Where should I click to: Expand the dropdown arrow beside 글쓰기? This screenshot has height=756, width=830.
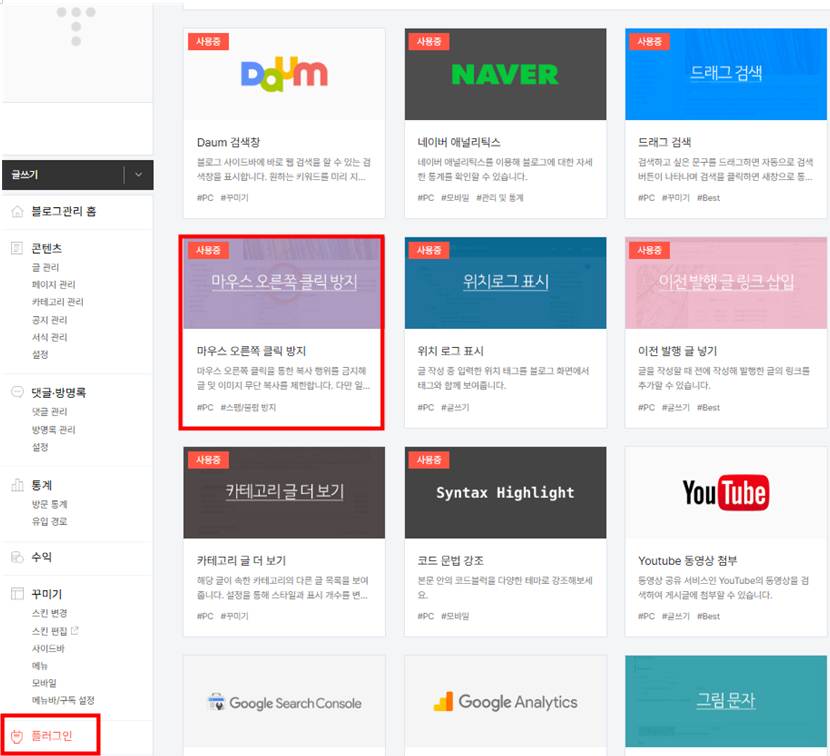(138, 175)
